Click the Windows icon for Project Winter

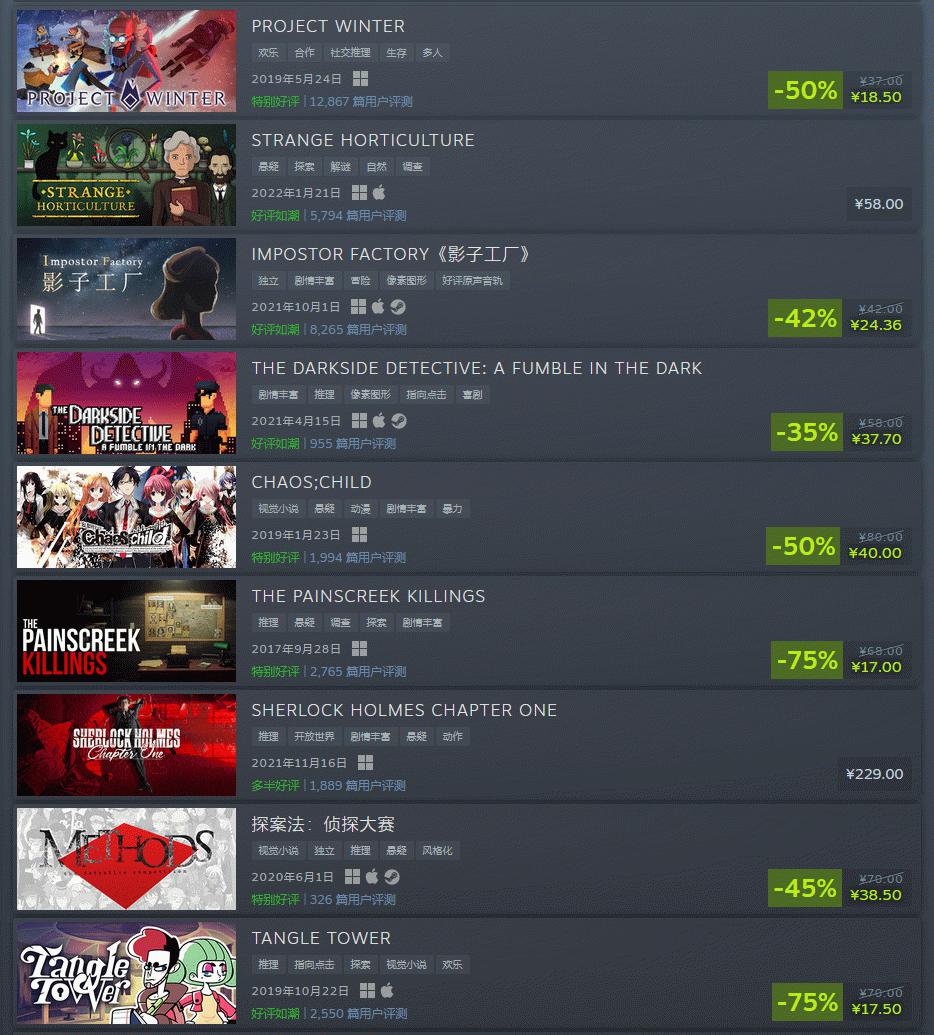[x=360, y=79]
